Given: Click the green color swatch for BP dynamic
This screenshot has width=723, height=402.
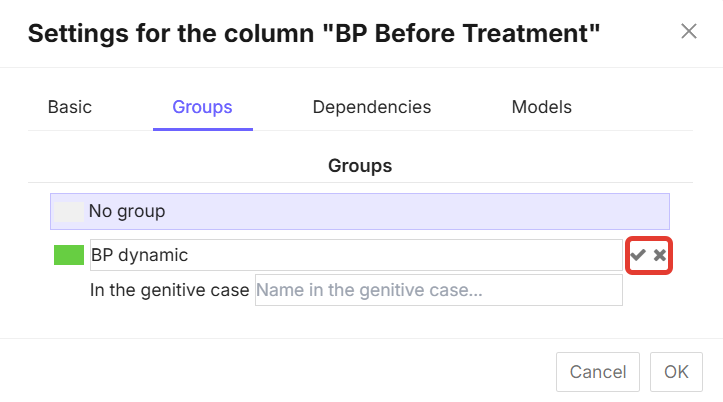Looking at the screenshot, I should pos(69,255).
